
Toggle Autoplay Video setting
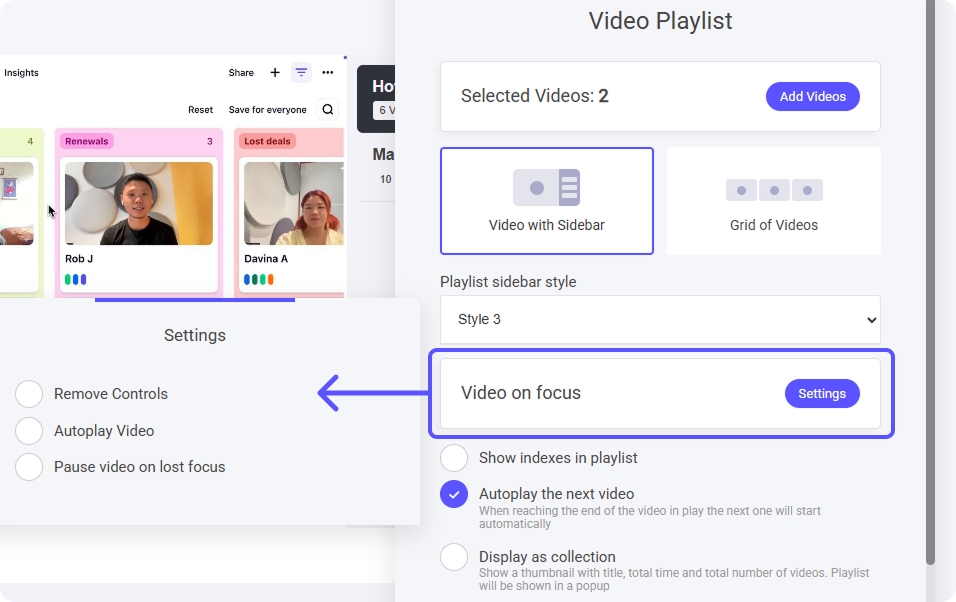tap(29, 431)
